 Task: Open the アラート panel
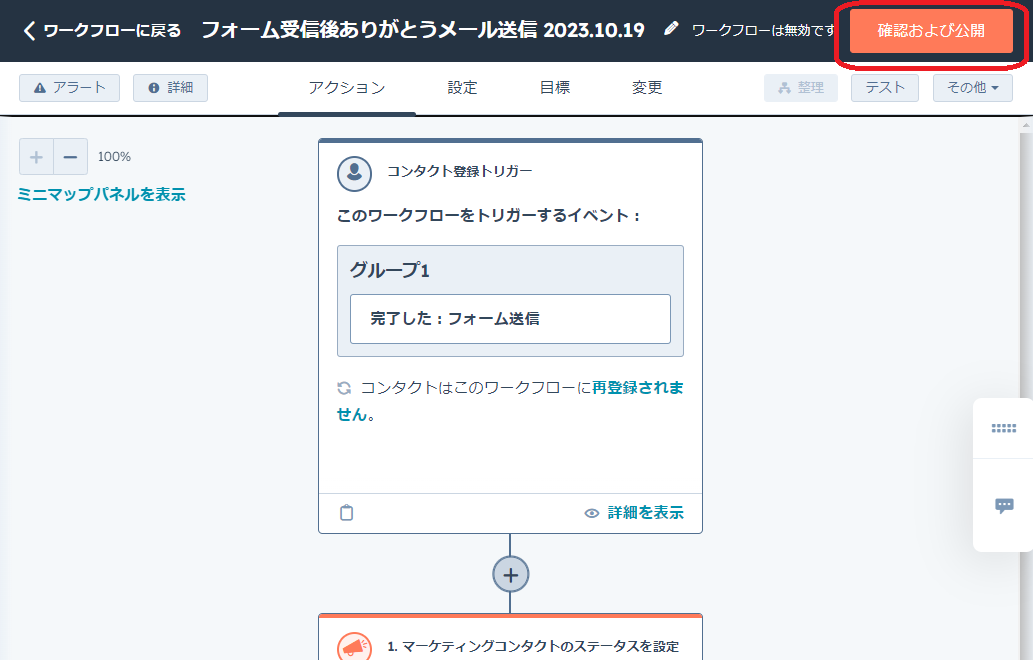(69, 88)
